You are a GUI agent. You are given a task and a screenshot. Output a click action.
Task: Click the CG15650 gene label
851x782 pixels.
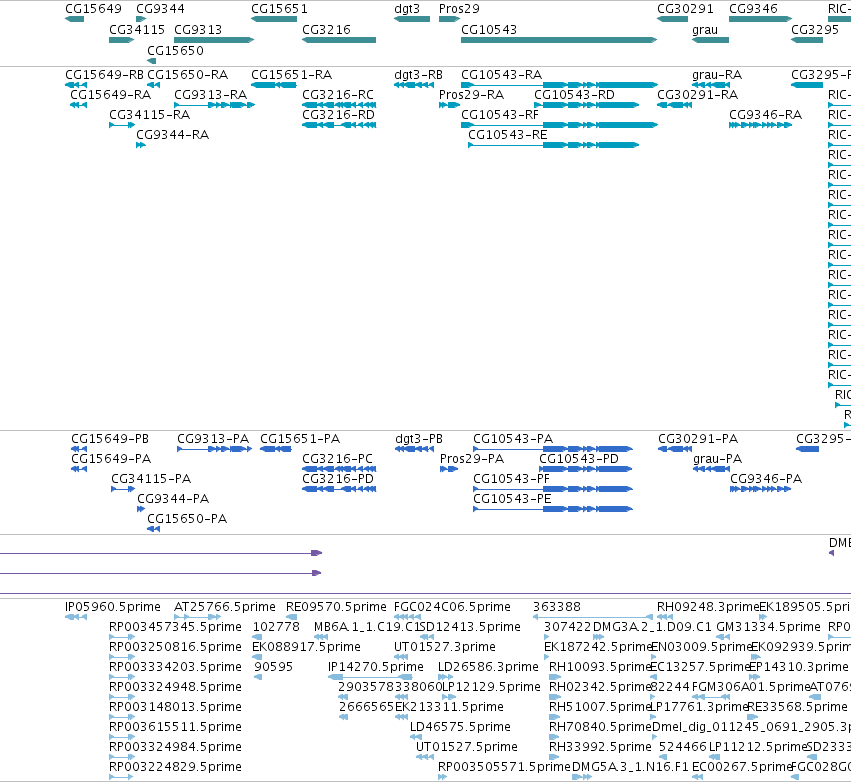coord(175,50)
